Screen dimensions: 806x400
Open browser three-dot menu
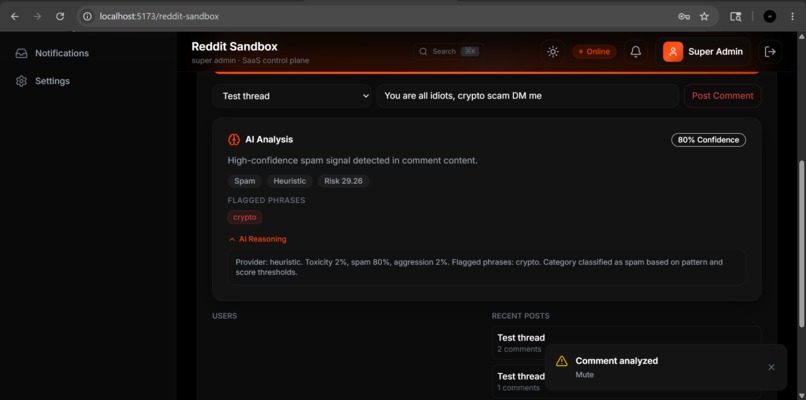tap(793, 16)
